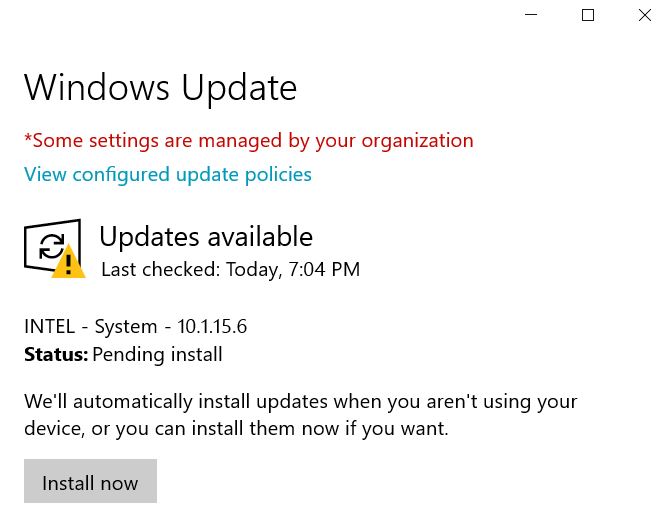Minimize the Windows Update window
658x528 pixels.
(x=531, y=15)
